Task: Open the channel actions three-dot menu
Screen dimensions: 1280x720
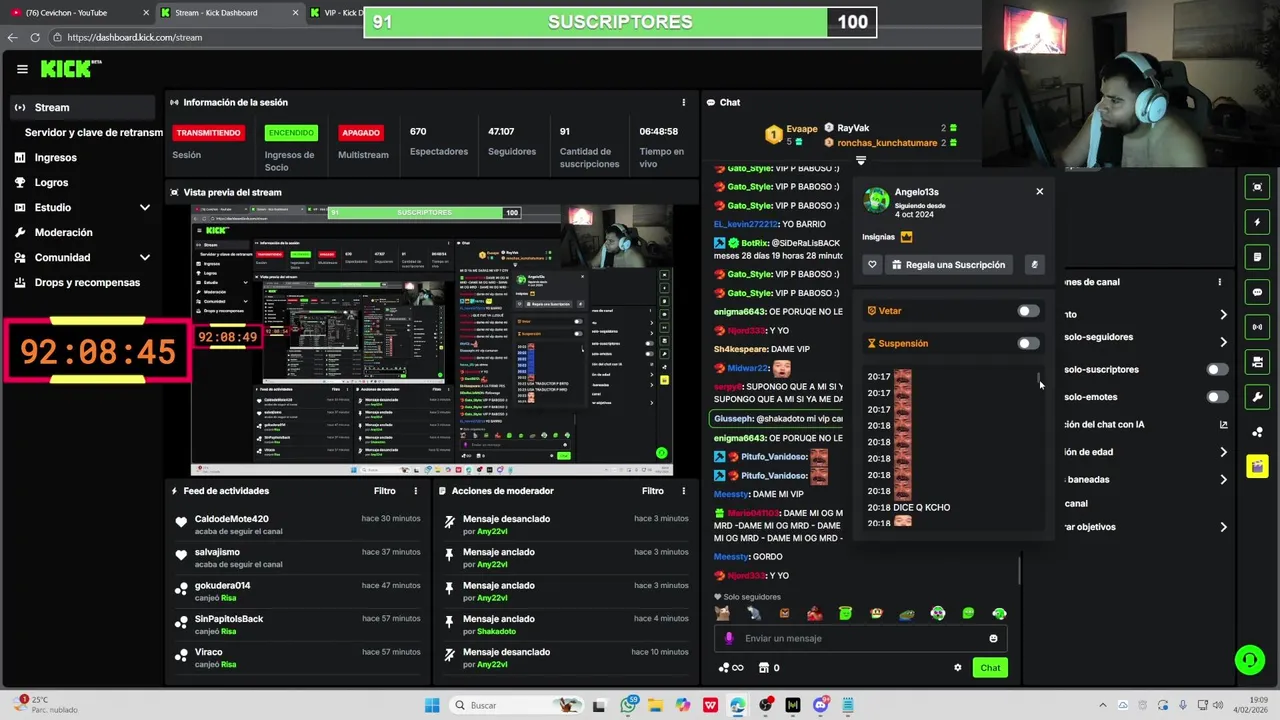Action: pyautogui.click(x=1220, y=282)
